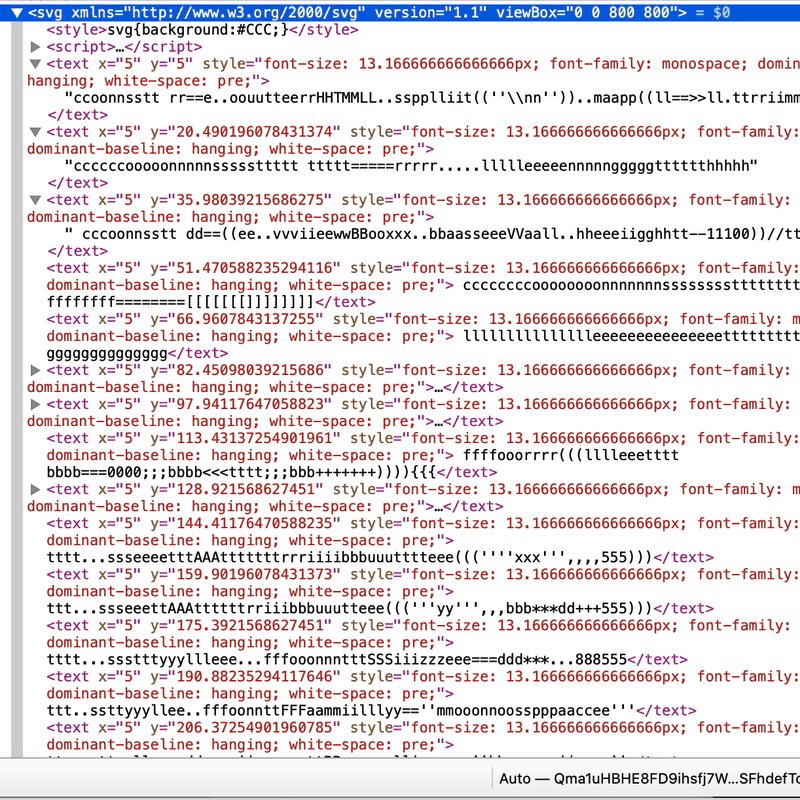
Task: Click the closing text tag under y="20.490196078431374" node
Action: [78, 183]
